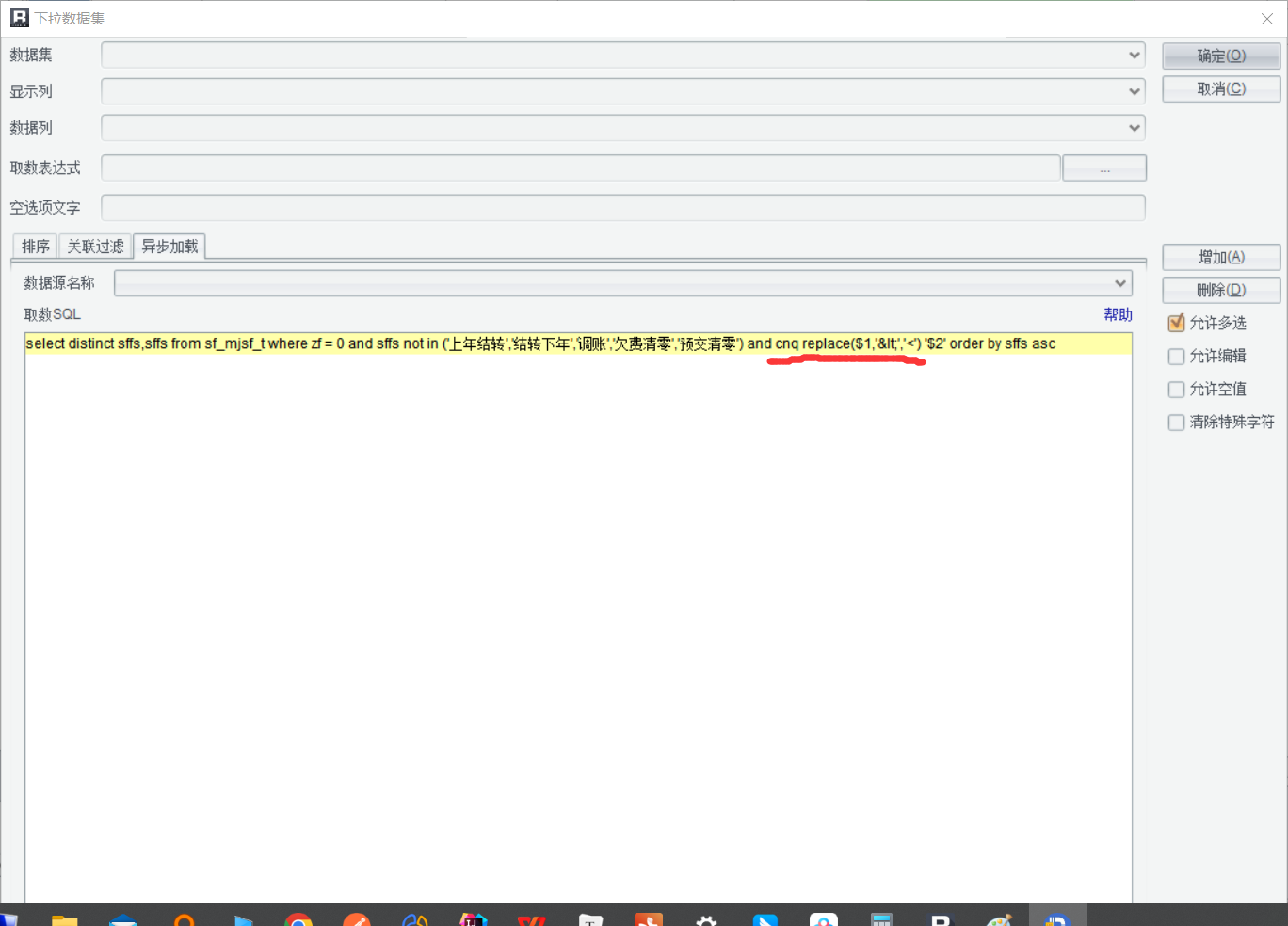This screenshot has width=1288, height=926.
Task: Cancel with the 取消(C) button
Action: tap(1221, 88)
